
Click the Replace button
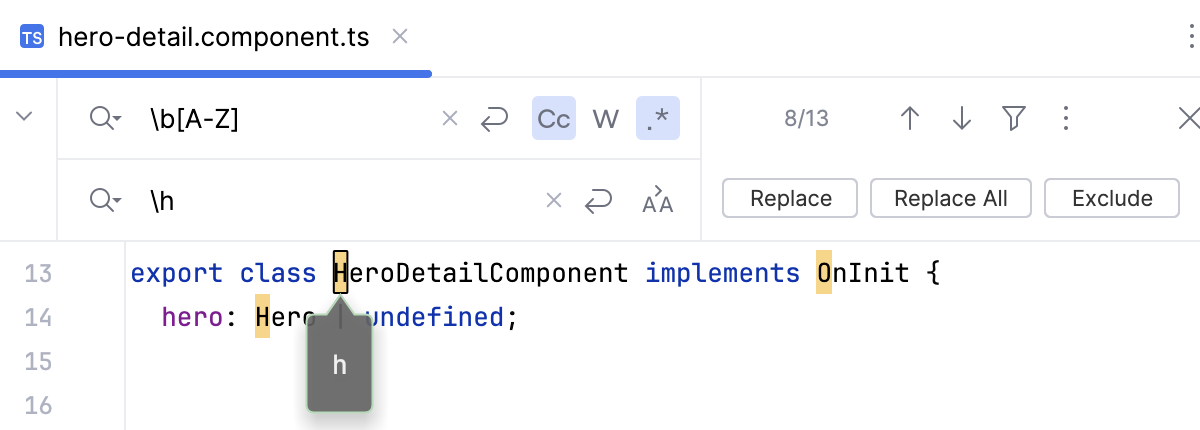click(790, 198)
